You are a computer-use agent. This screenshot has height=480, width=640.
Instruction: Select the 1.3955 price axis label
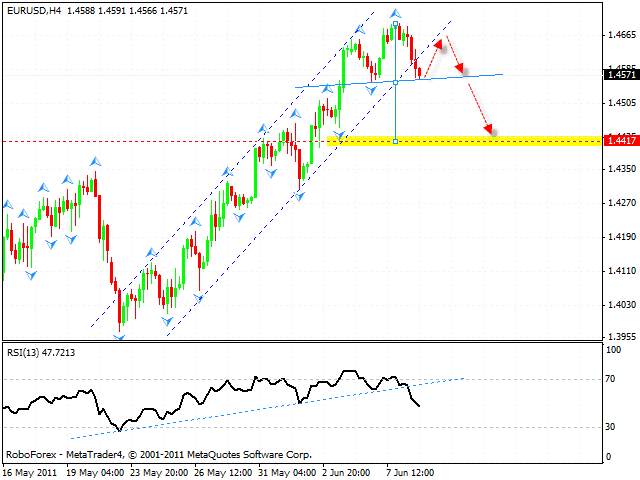tap(620, 337)
